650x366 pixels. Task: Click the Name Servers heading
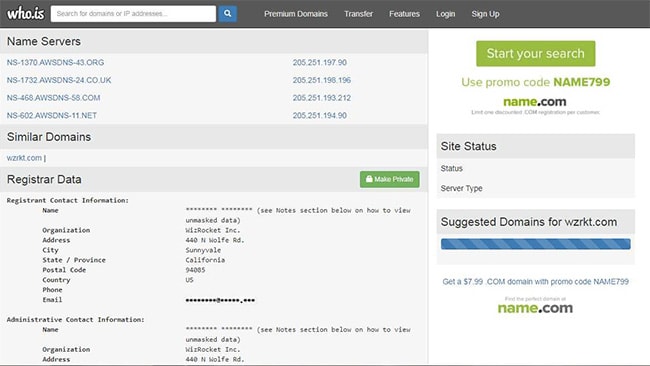click(x=44, y=41)
